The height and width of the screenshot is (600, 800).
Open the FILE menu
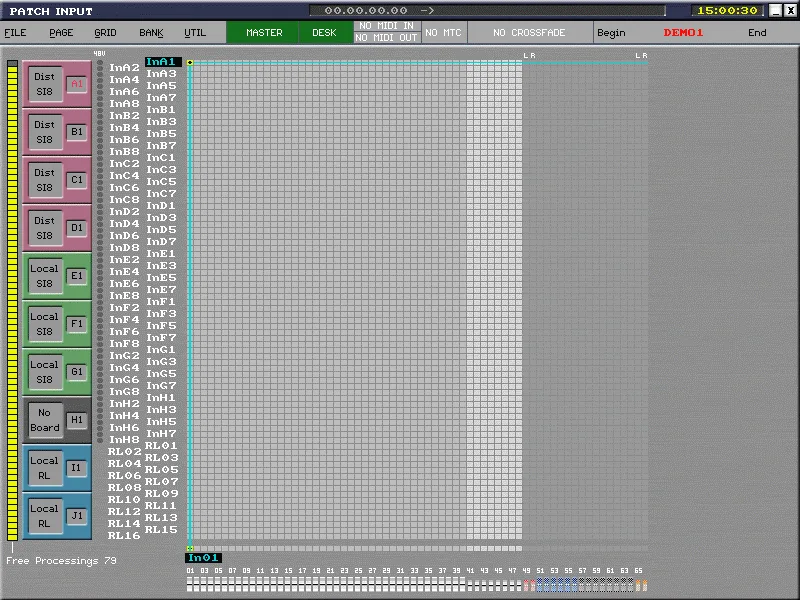[15, 33]
